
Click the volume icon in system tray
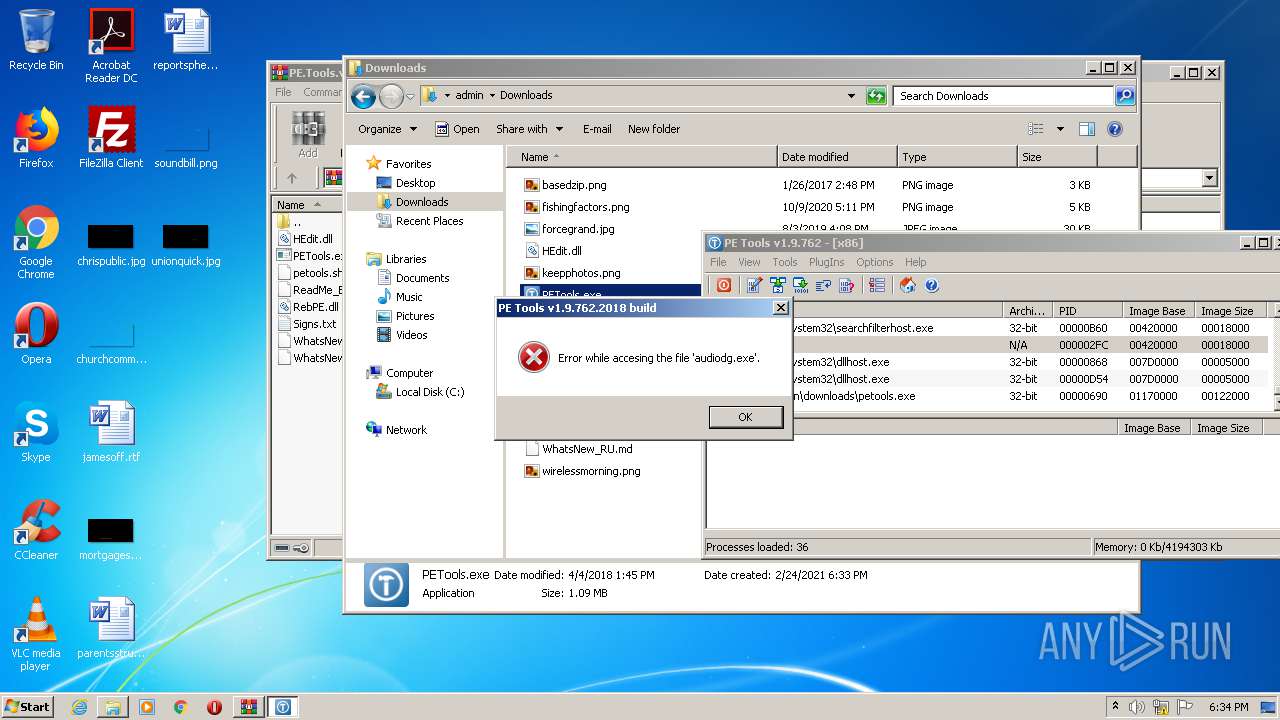(1137, 707)
